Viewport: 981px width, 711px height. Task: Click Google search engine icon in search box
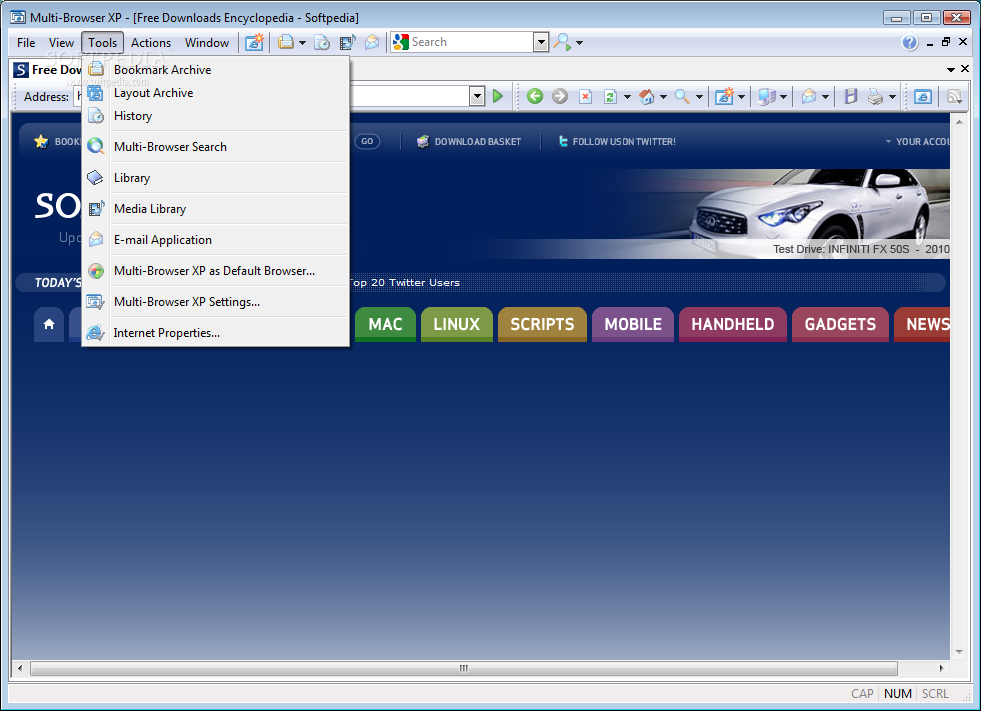[x=400, y=42]
